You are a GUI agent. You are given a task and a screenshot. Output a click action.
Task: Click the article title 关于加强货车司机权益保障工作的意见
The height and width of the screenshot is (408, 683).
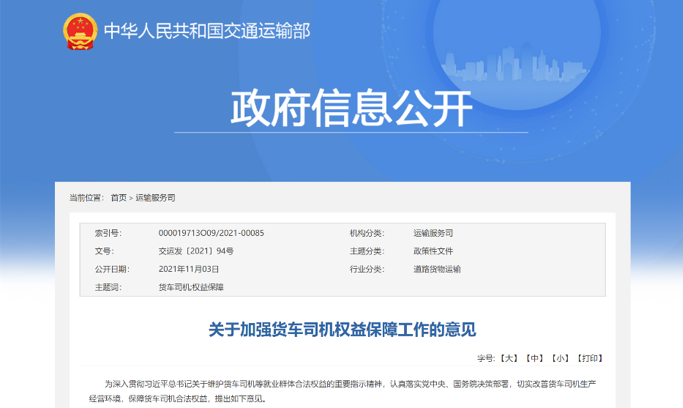342,330
